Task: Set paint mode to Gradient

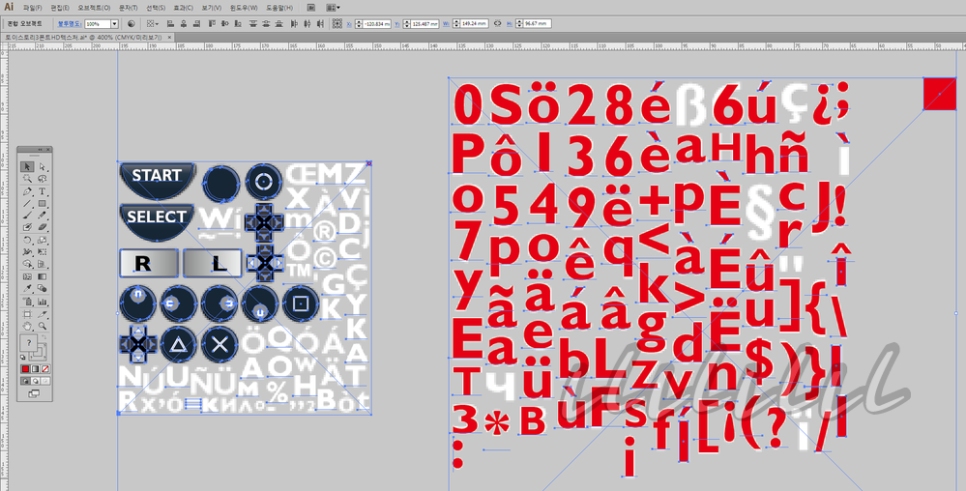Action: (35, 368)
